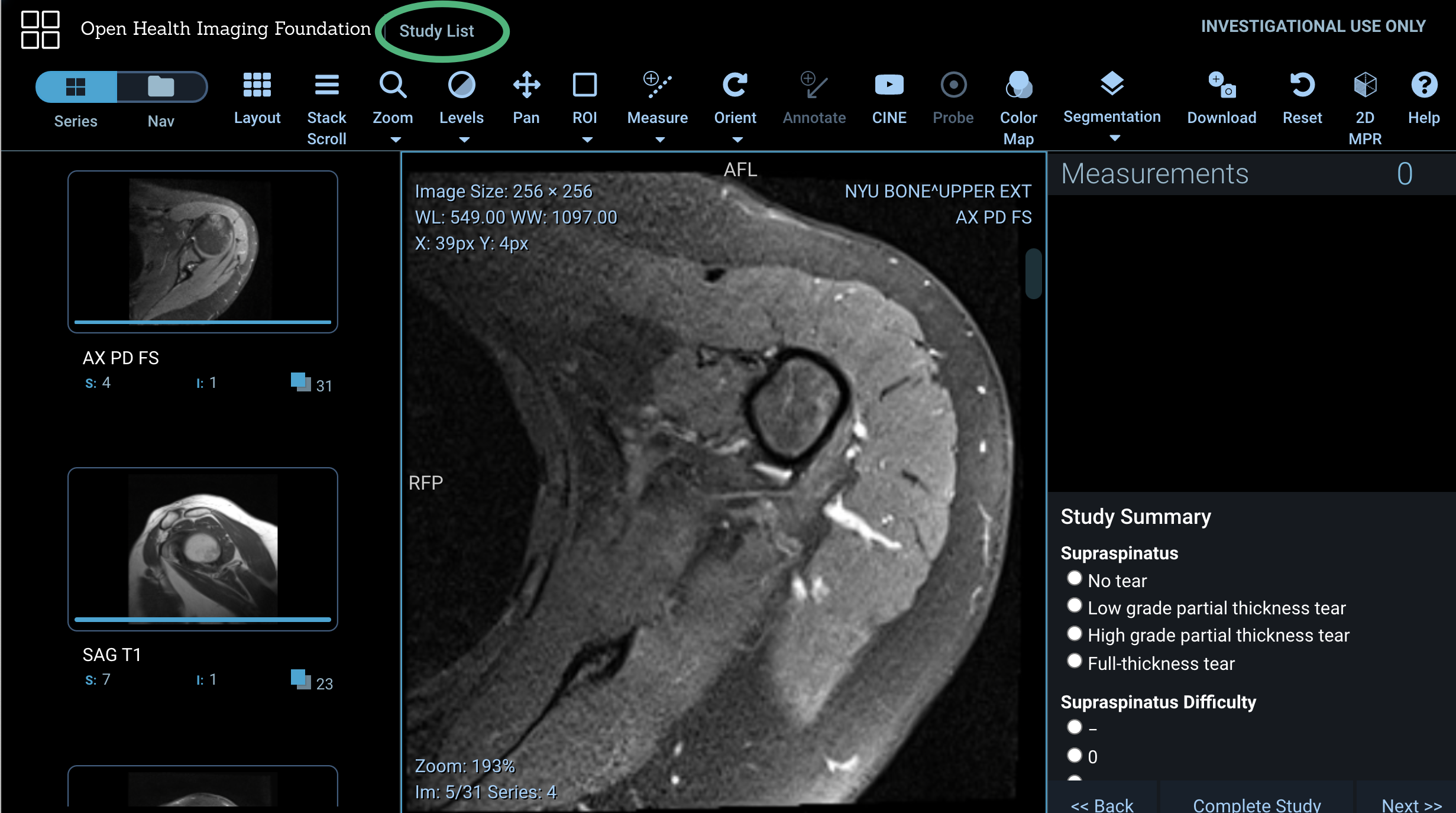Select Low grade partial thickness tear
1456x813 pixels.
tap(1075, 605)
